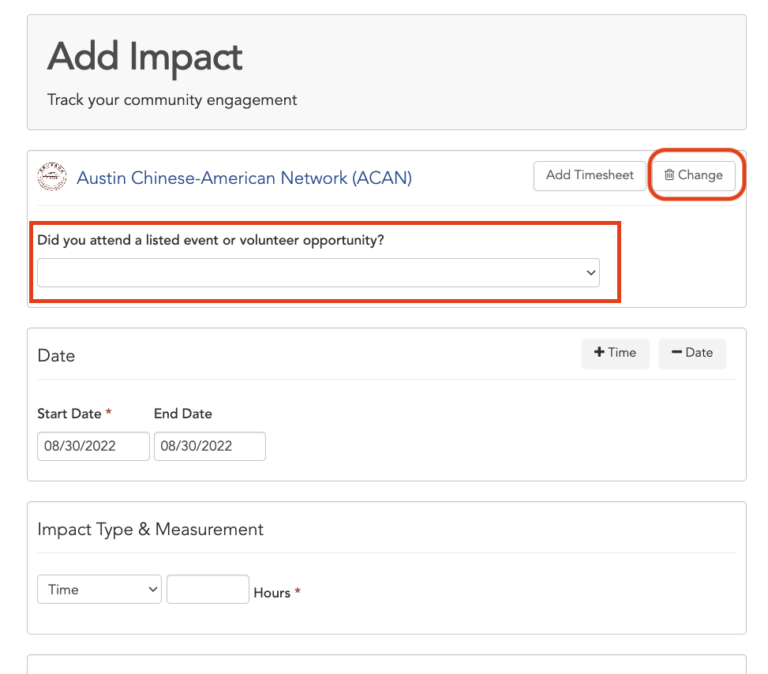This screenshot has width=768, height=674.
Task: Click the Date section heading
Action: 56,355
